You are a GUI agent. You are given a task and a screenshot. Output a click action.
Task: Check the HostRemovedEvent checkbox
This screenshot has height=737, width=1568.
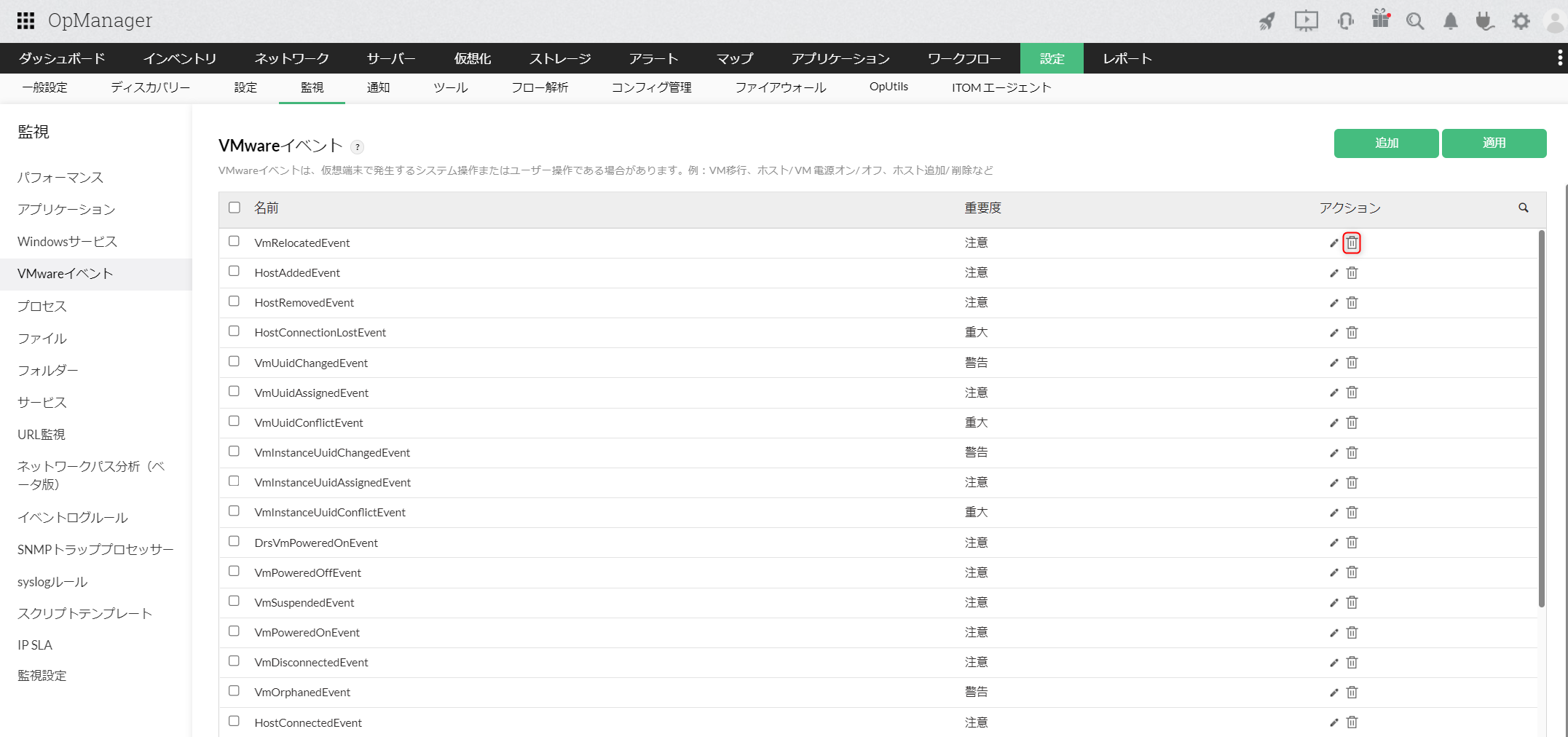234,301
